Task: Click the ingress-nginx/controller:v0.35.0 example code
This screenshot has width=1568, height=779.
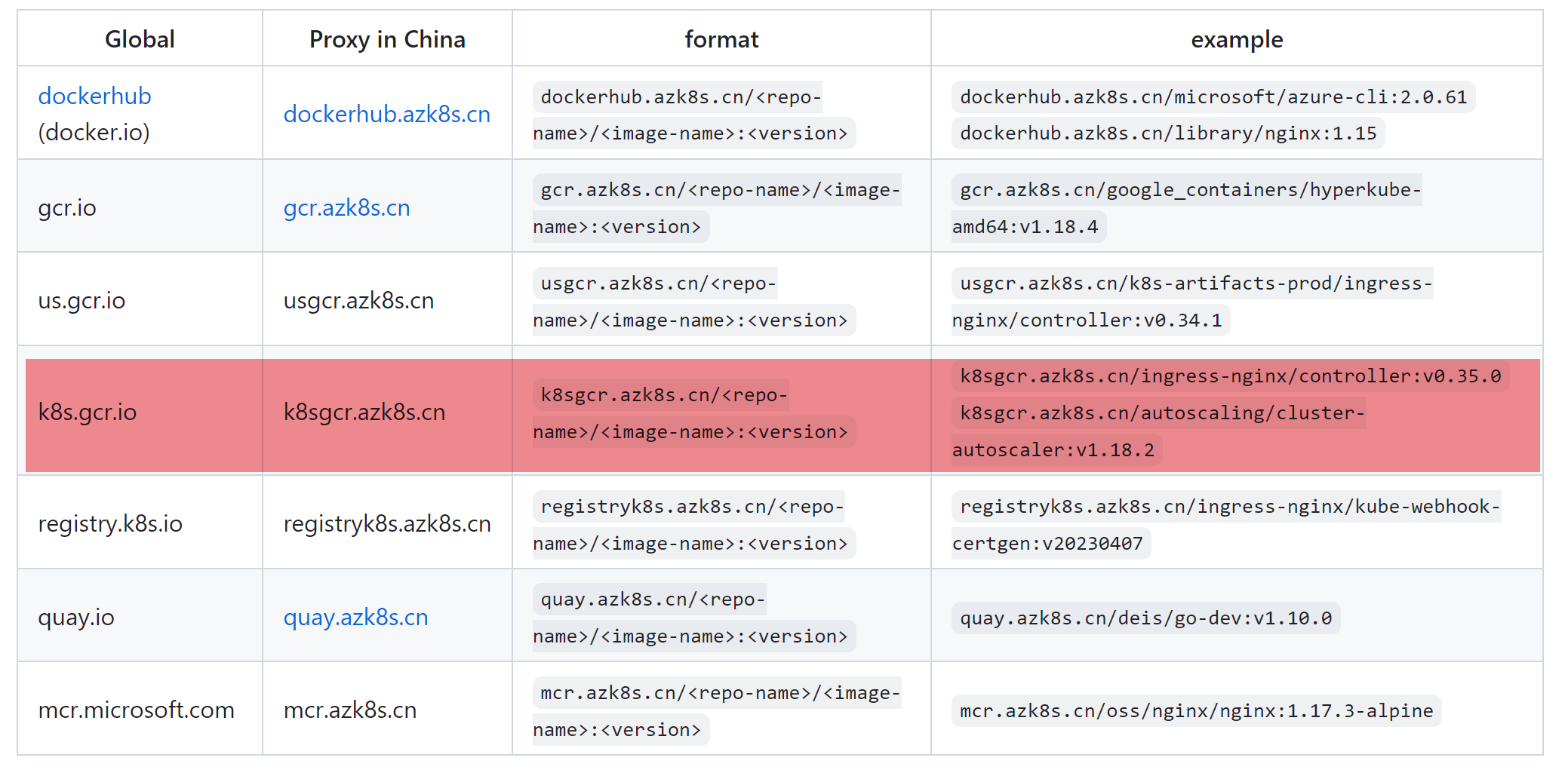Action: pos(1230,376)
